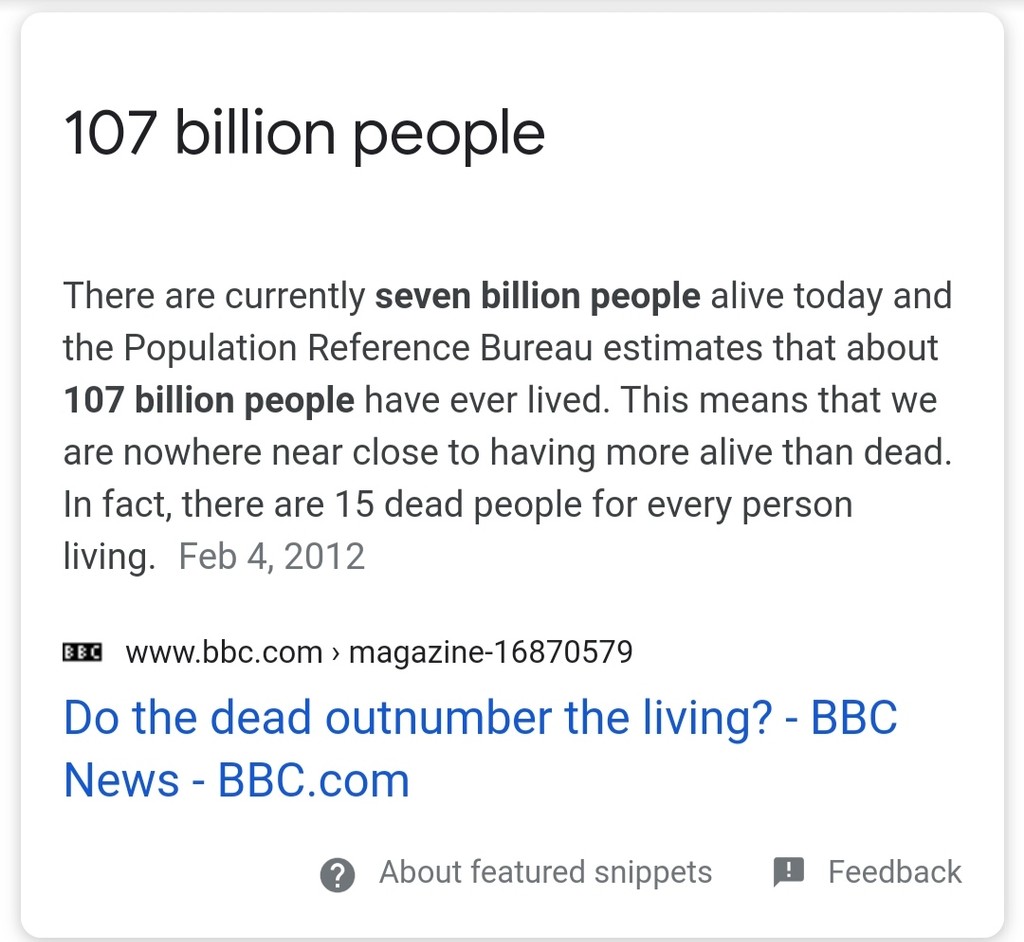The image size is (1024, 942).
Task: Click bold seven billion people in paragraph
Action: pos(537,296)
